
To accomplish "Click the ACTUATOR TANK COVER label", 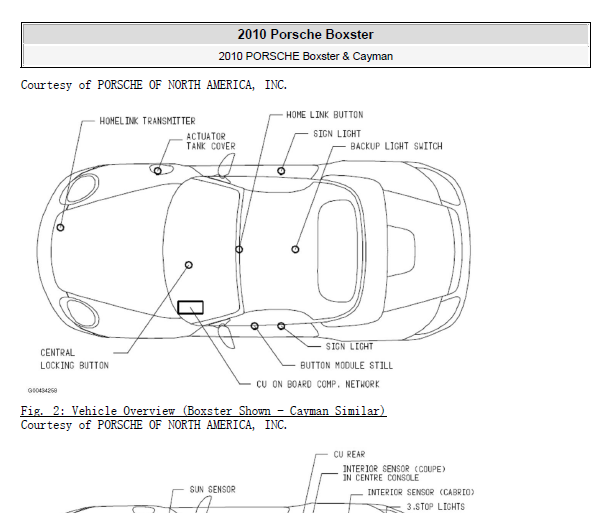I will pyautogui.click(x=211, y=141).
